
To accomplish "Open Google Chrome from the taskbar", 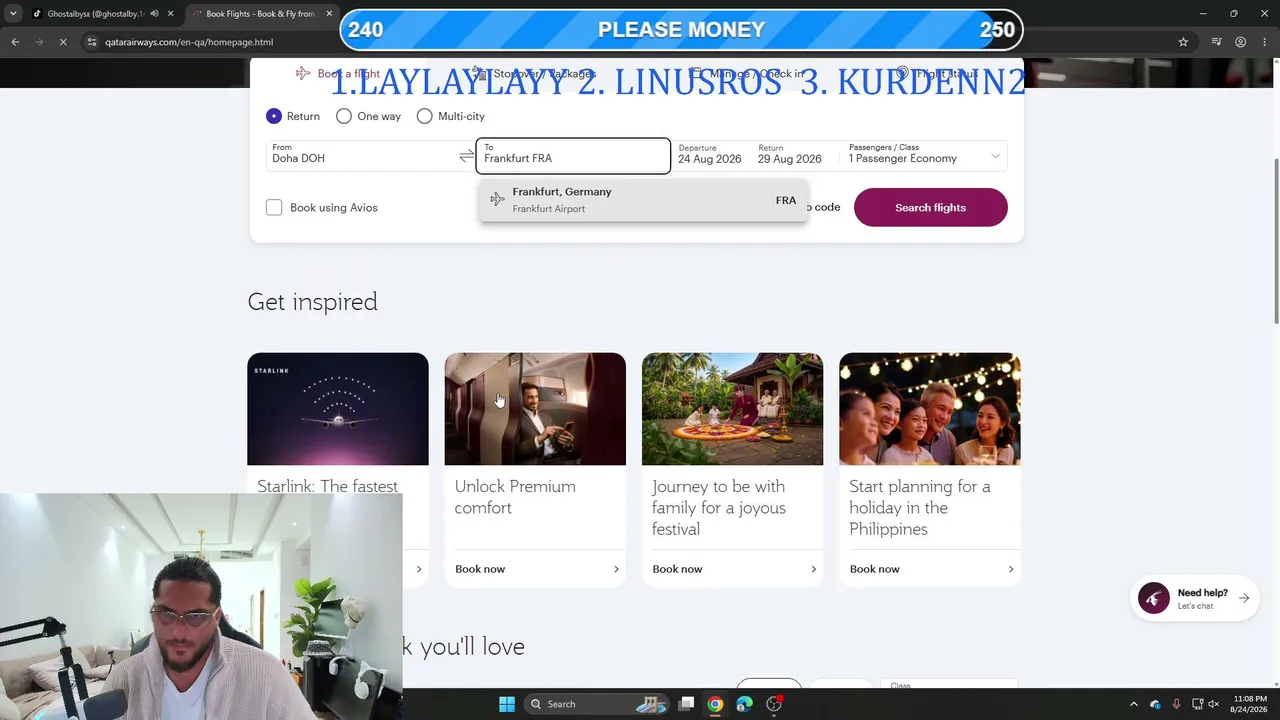I will click(x=715, y=704).
